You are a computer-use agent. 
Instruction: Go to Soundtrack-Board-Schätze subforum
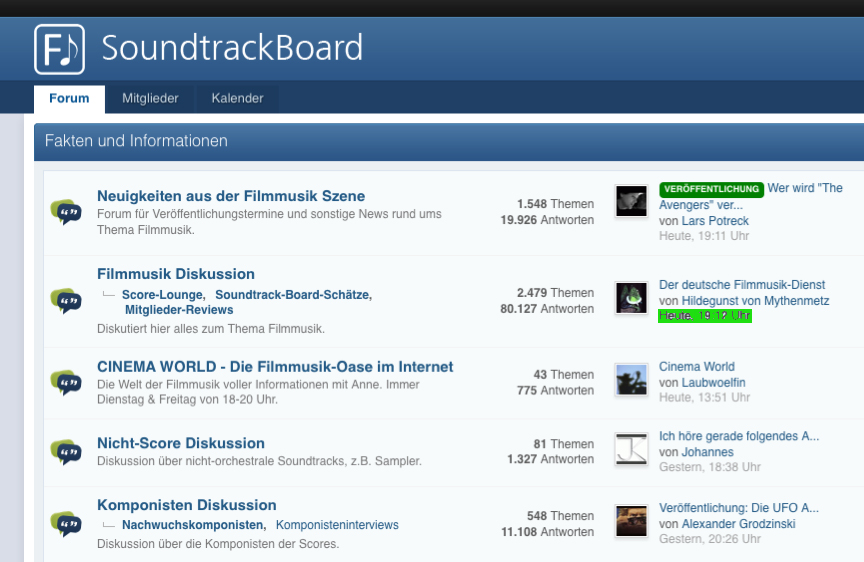tap(292, 295)
